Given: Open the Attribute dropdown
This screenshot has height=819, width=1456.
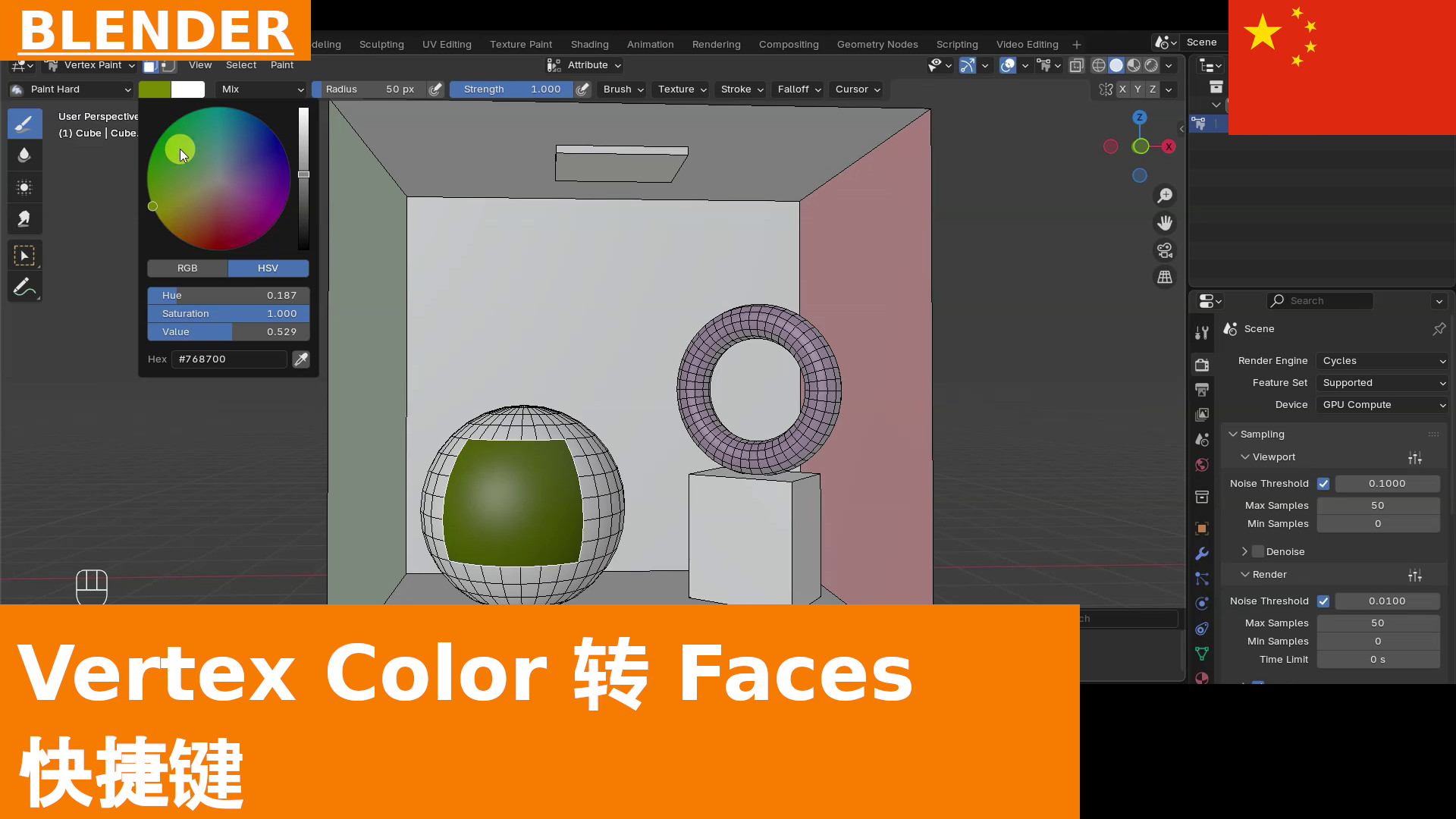Looking at the screenshot, I should pyautogui.click(x=585, y=65).
